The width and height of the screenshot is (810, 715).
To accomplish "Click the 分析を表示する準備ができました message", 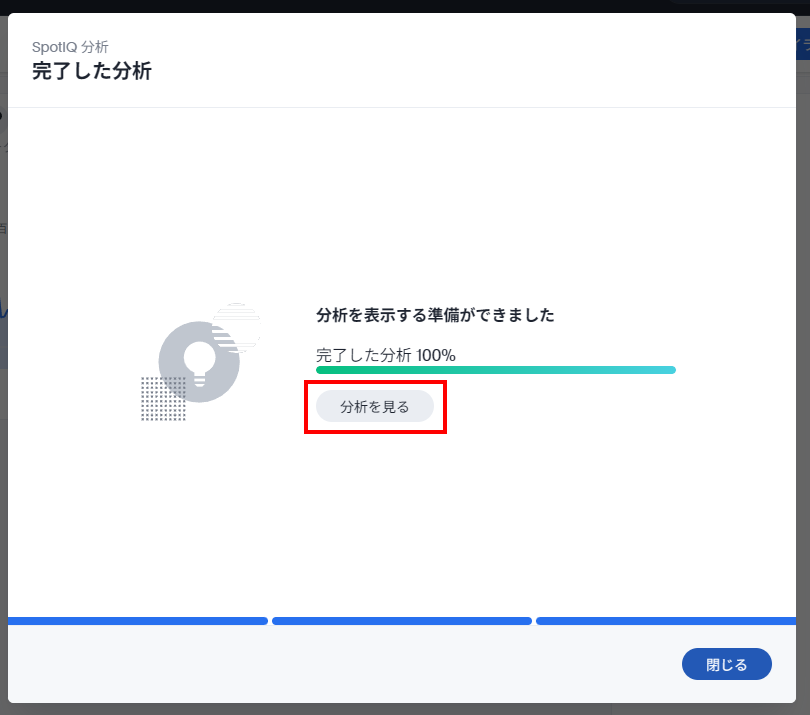I will point(435,315).
